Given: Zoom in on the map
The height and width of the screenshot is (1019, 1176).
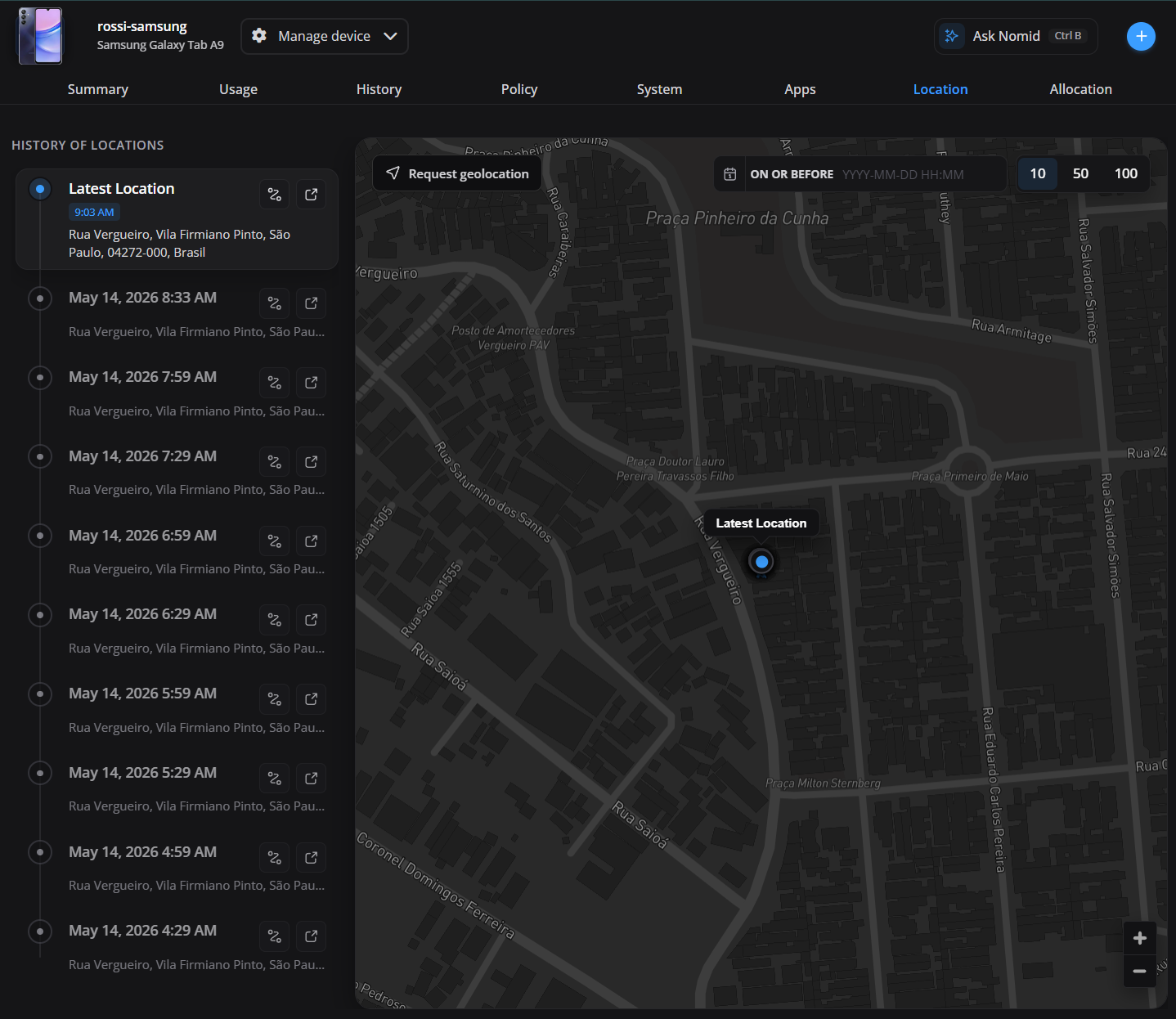Looking at the screenshot, I should click(x=1140, y=938).
